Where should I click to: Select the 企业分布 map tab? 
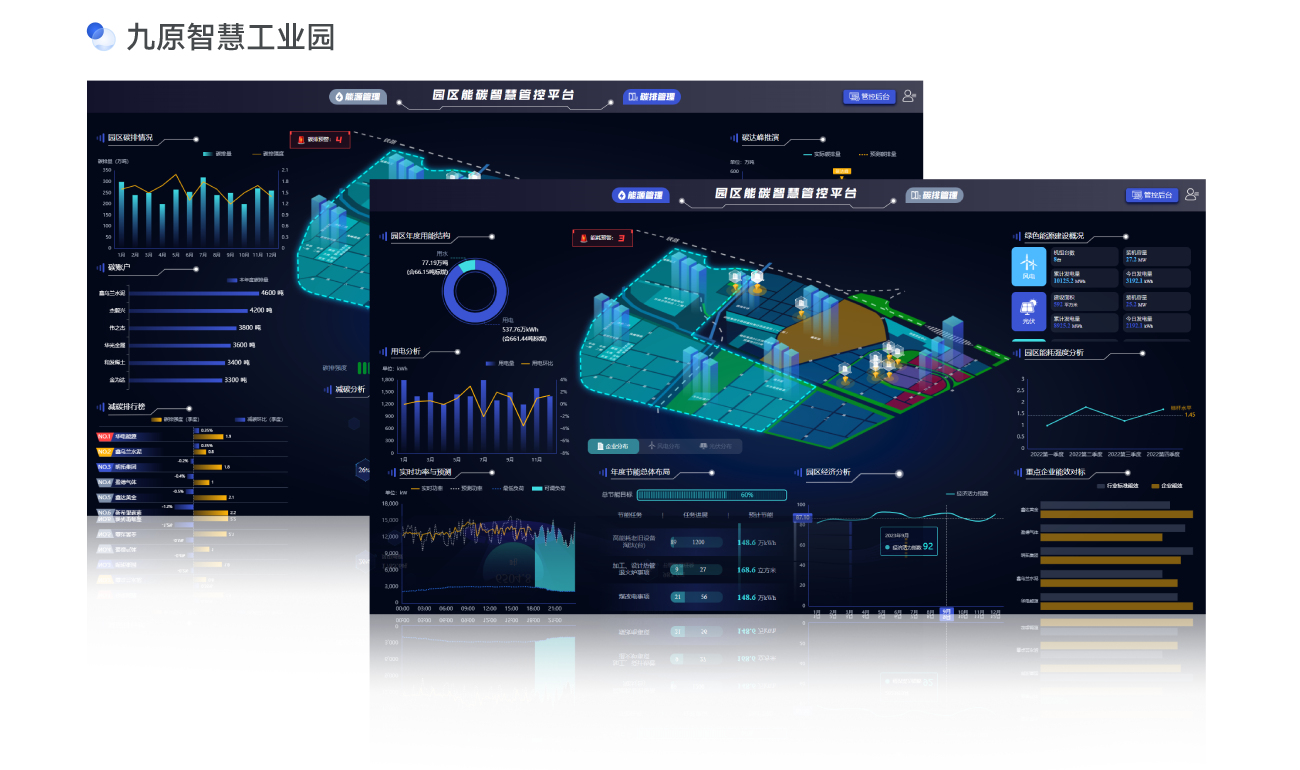612,446
